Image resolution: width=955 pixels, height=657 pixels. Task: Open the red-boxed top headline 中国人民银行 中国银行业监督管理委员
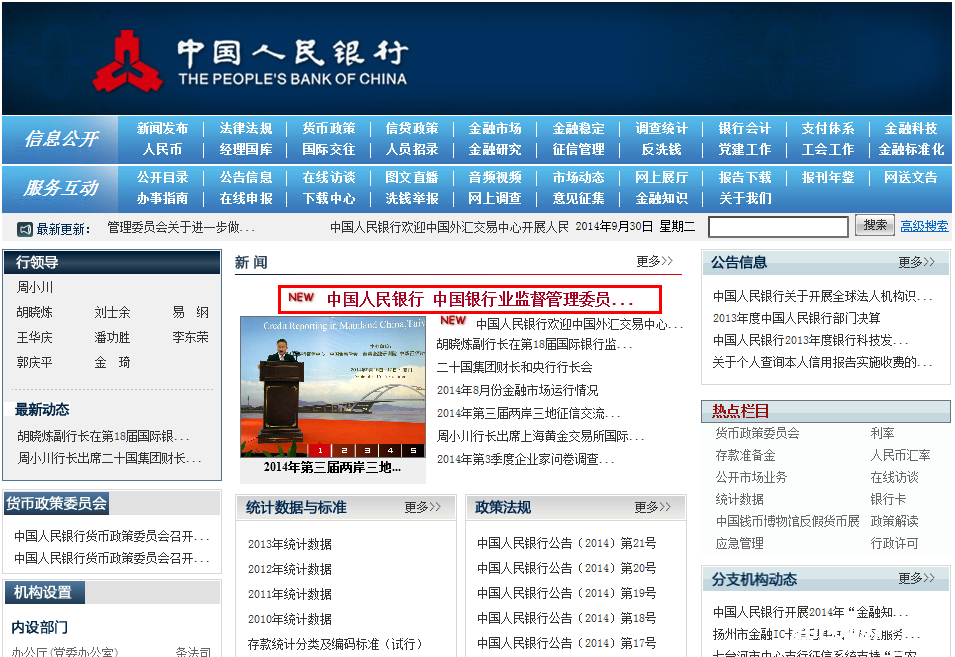[480, 299]
